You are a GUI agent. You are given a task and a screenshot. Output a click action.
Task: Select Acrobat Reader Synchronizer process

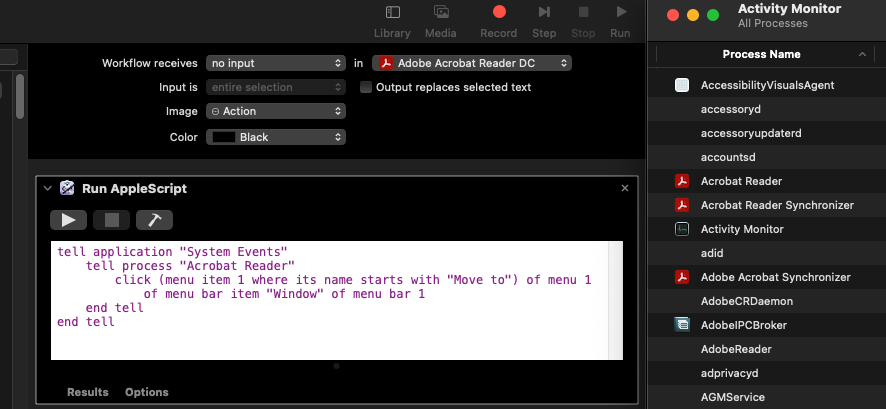coord(767,205)
